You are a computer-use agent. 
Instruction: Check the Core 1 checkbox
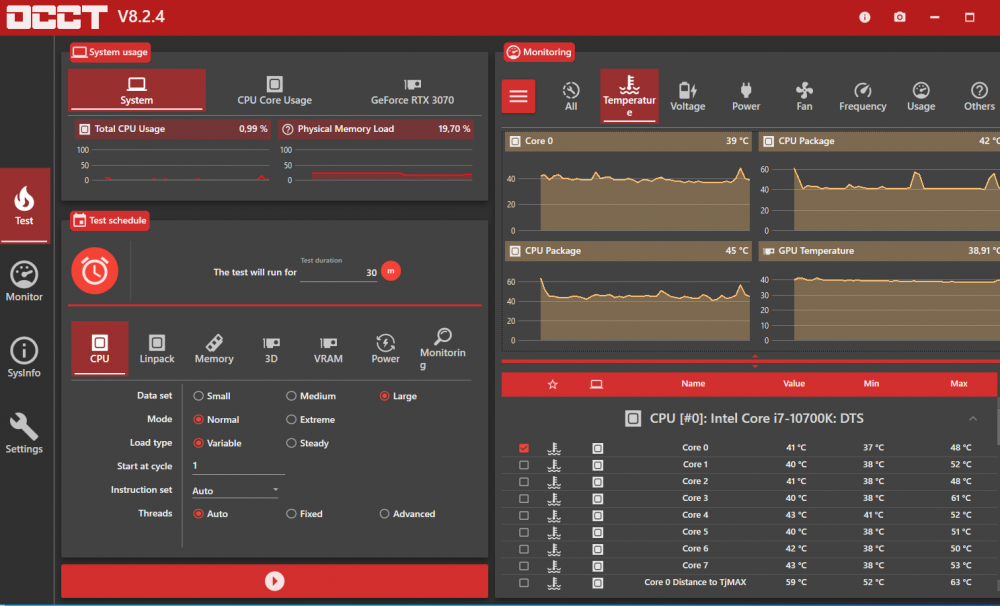pyautogui.click(x=524, y=465)
